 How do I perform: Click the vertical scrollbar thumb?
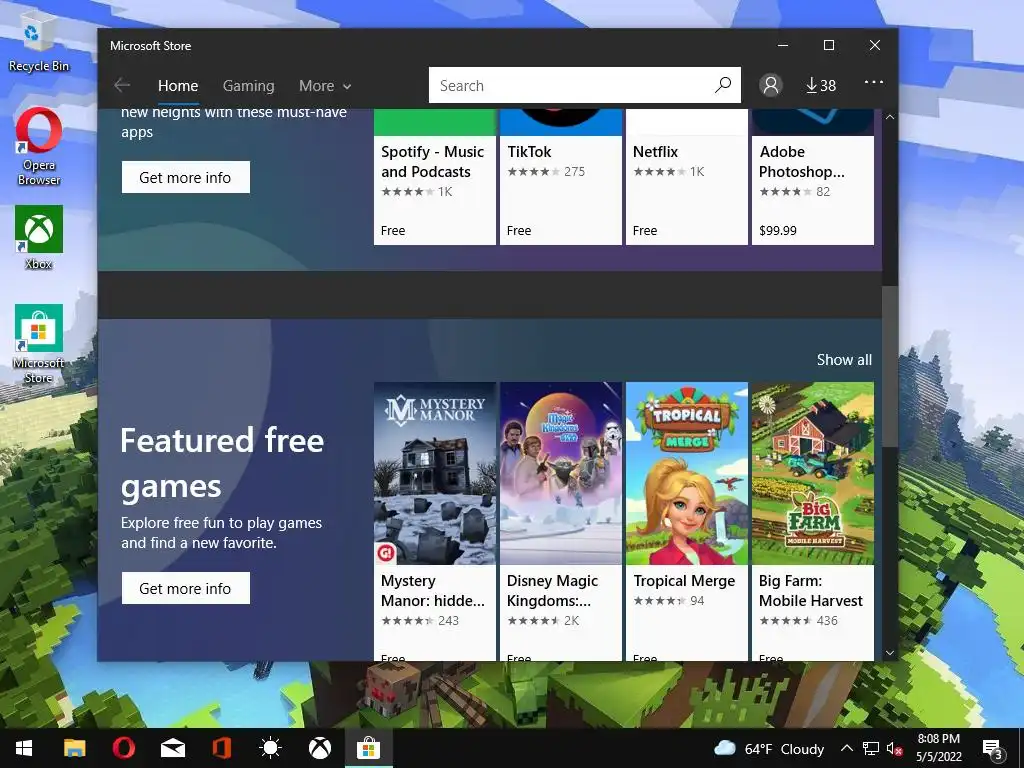[x=889, y=366]
